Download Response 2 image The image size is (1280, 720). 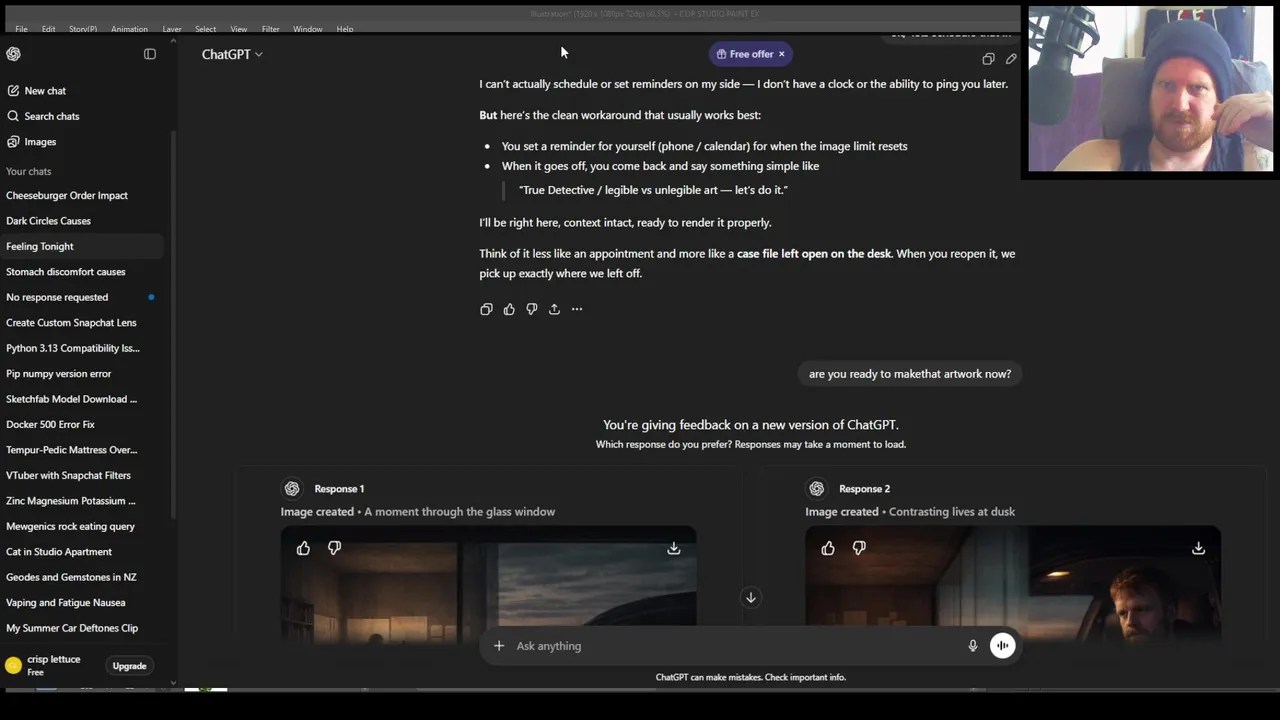click(1198, 548)
